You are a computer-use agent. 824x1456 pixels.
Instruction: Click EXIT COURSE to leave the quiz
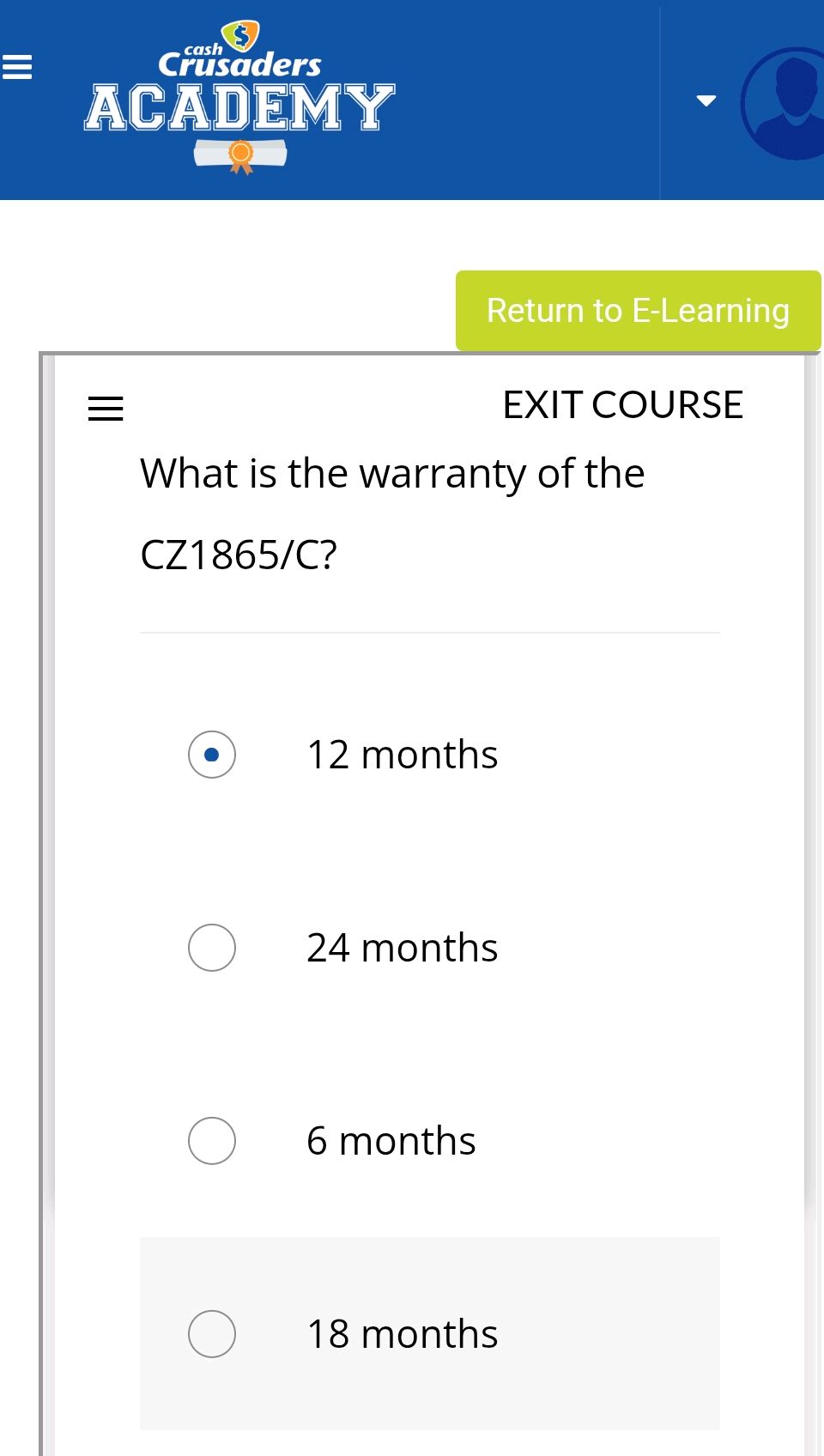[623, 404]
